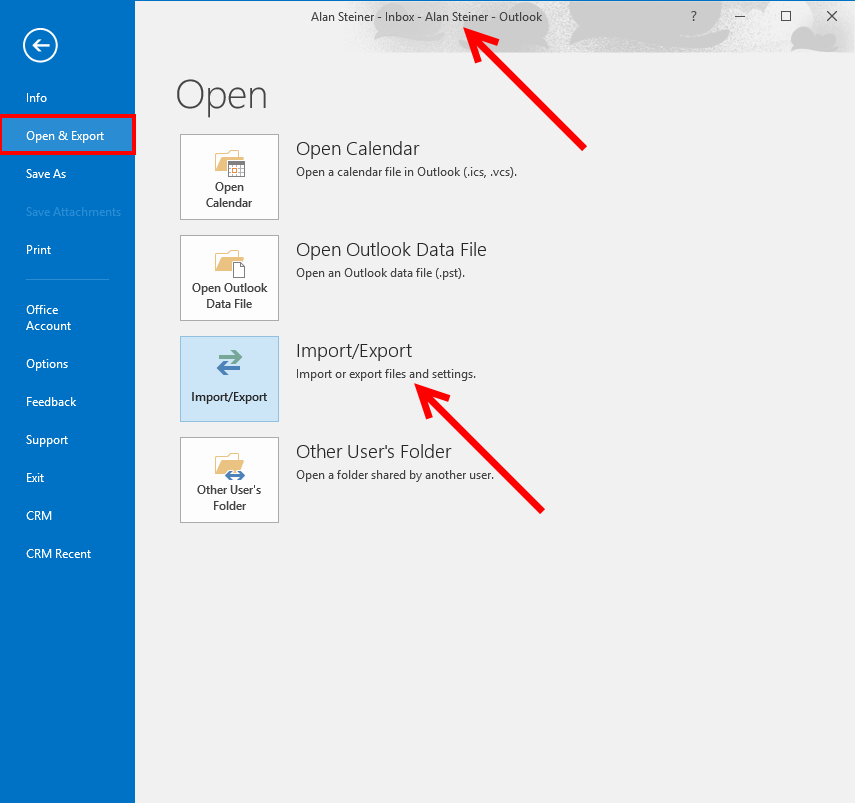Open CRM Recent in the sidebar

click(58, 554)
